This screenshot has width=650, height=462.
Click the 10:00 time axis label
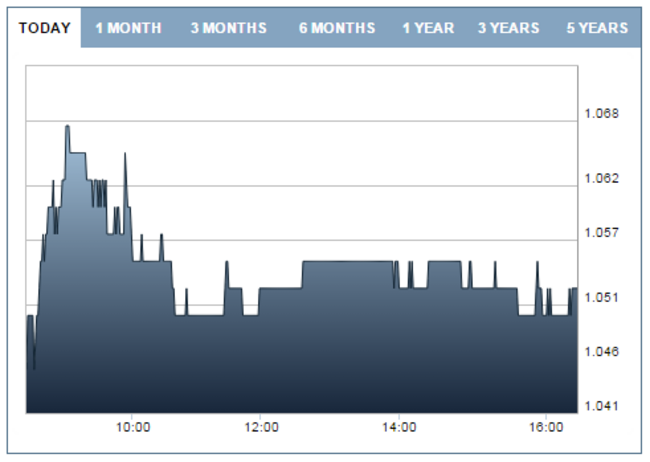click(133, 428)
